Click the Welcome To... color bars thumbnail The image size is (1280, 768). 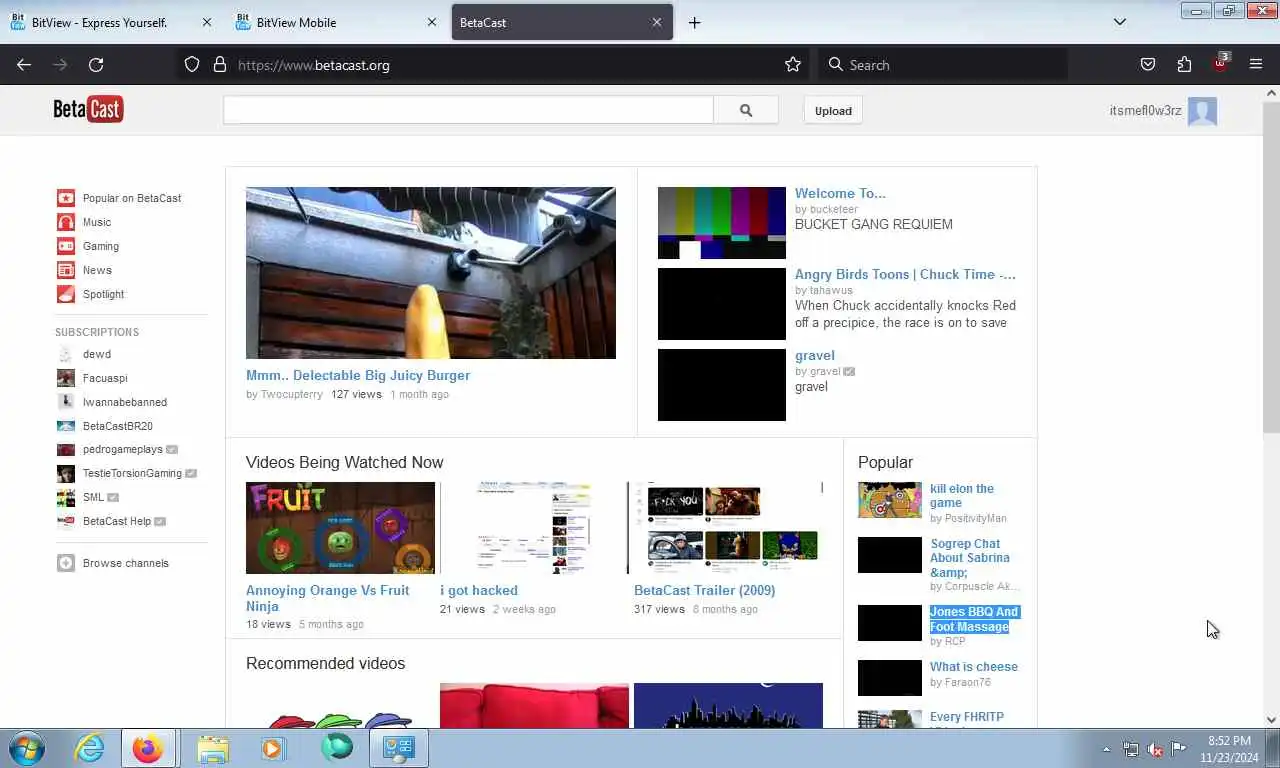pos(722,223)
